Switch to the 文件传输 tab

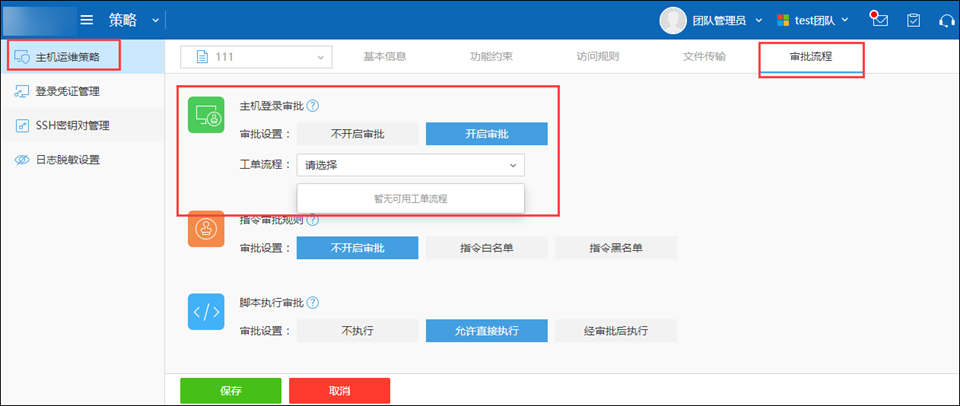coord(704,57)
